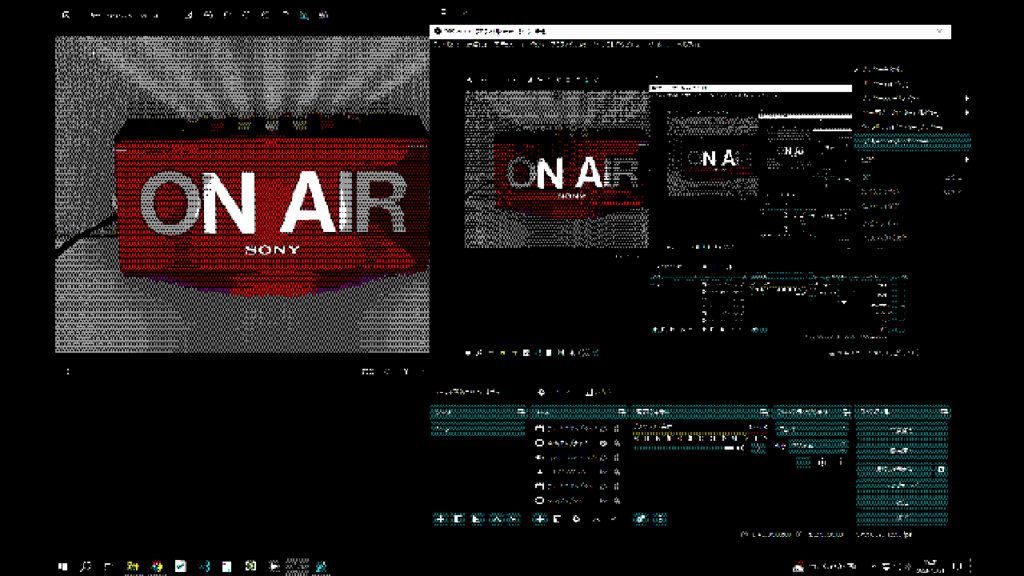This screenshot has width=1024, height=576.
Task: Remove the configurable transition in Scene Transitions
Action: coord(822,462)
